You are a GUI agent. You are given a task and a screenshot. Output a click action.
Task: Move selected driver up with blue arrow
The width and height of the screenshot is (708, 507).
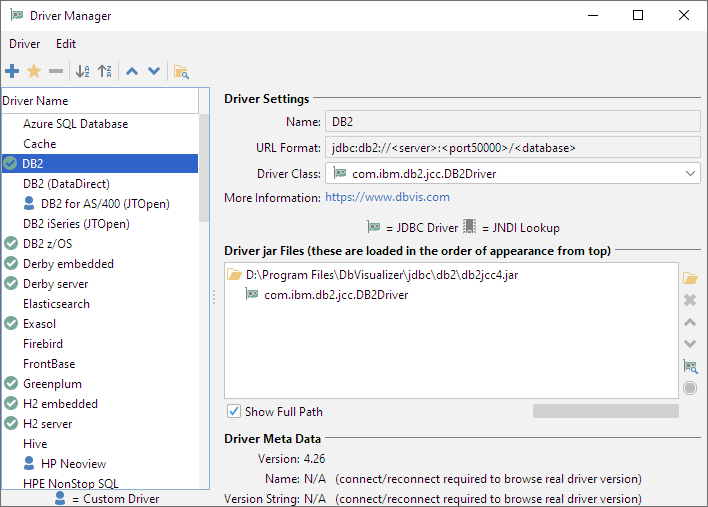point(132,71)
